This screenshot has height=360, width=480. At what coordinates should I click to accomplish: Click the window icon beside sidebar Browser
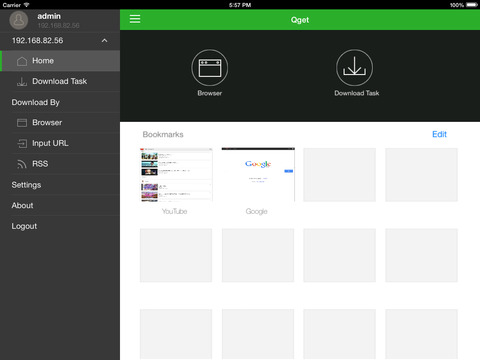tap(22, 123)
